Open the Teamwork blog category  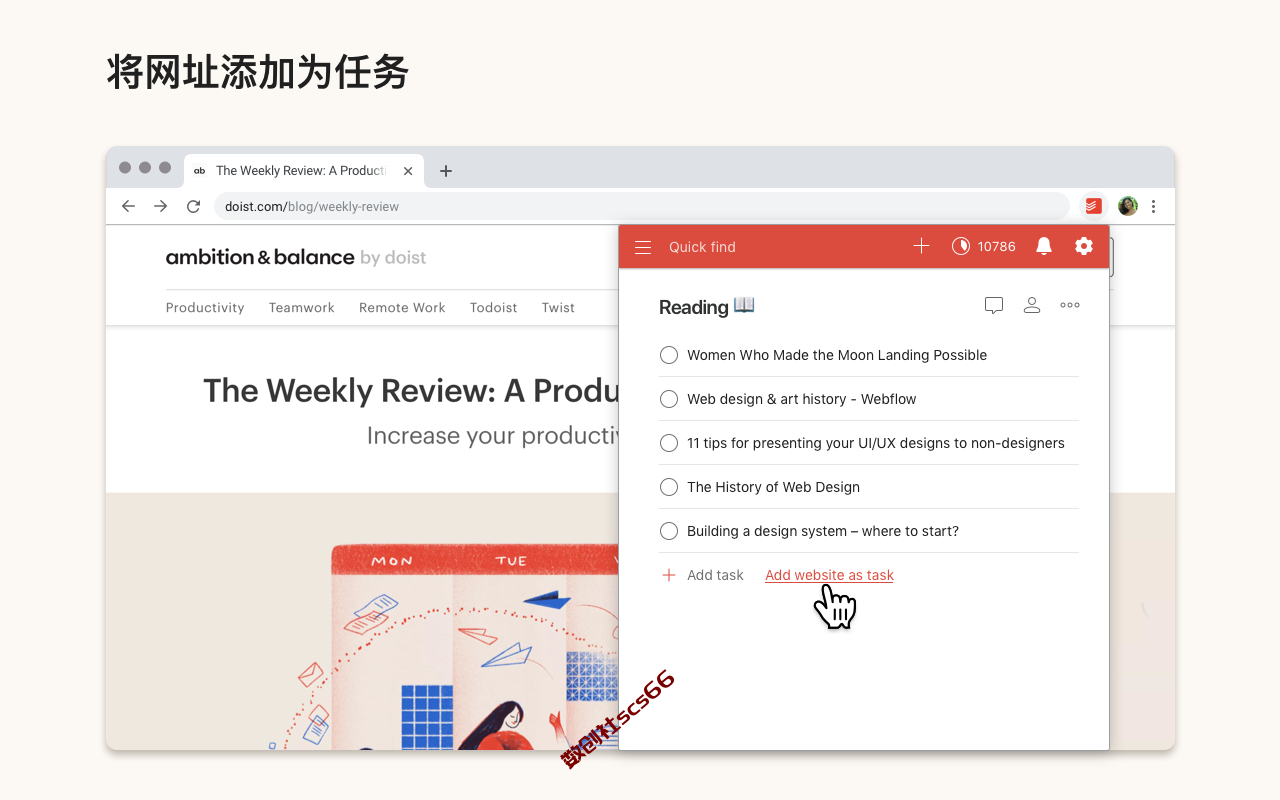pyautogui.click(x=302, y=307)
